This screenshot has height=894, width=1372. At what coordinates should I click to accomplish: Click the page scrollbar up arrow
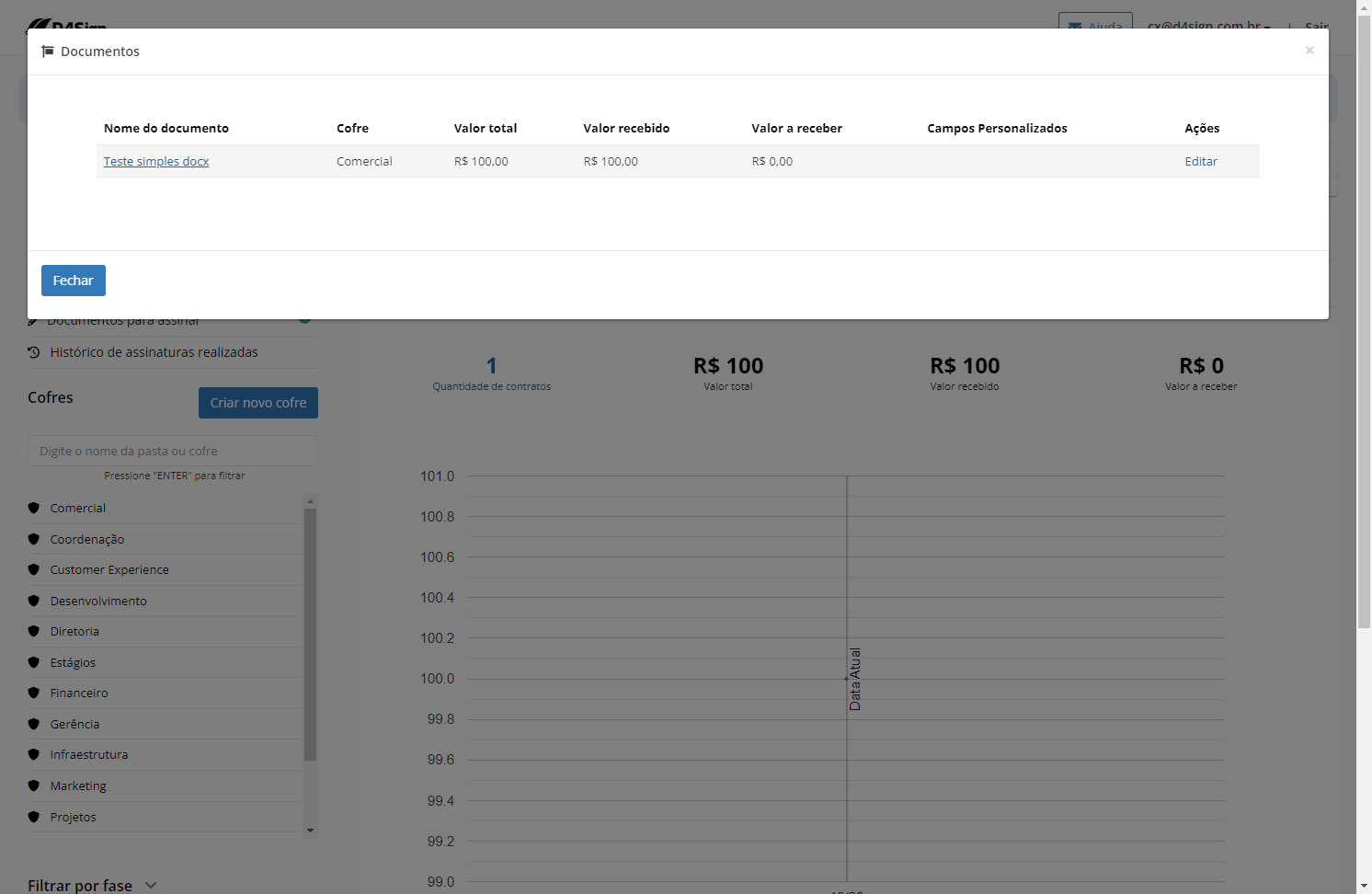(1364, 7)
